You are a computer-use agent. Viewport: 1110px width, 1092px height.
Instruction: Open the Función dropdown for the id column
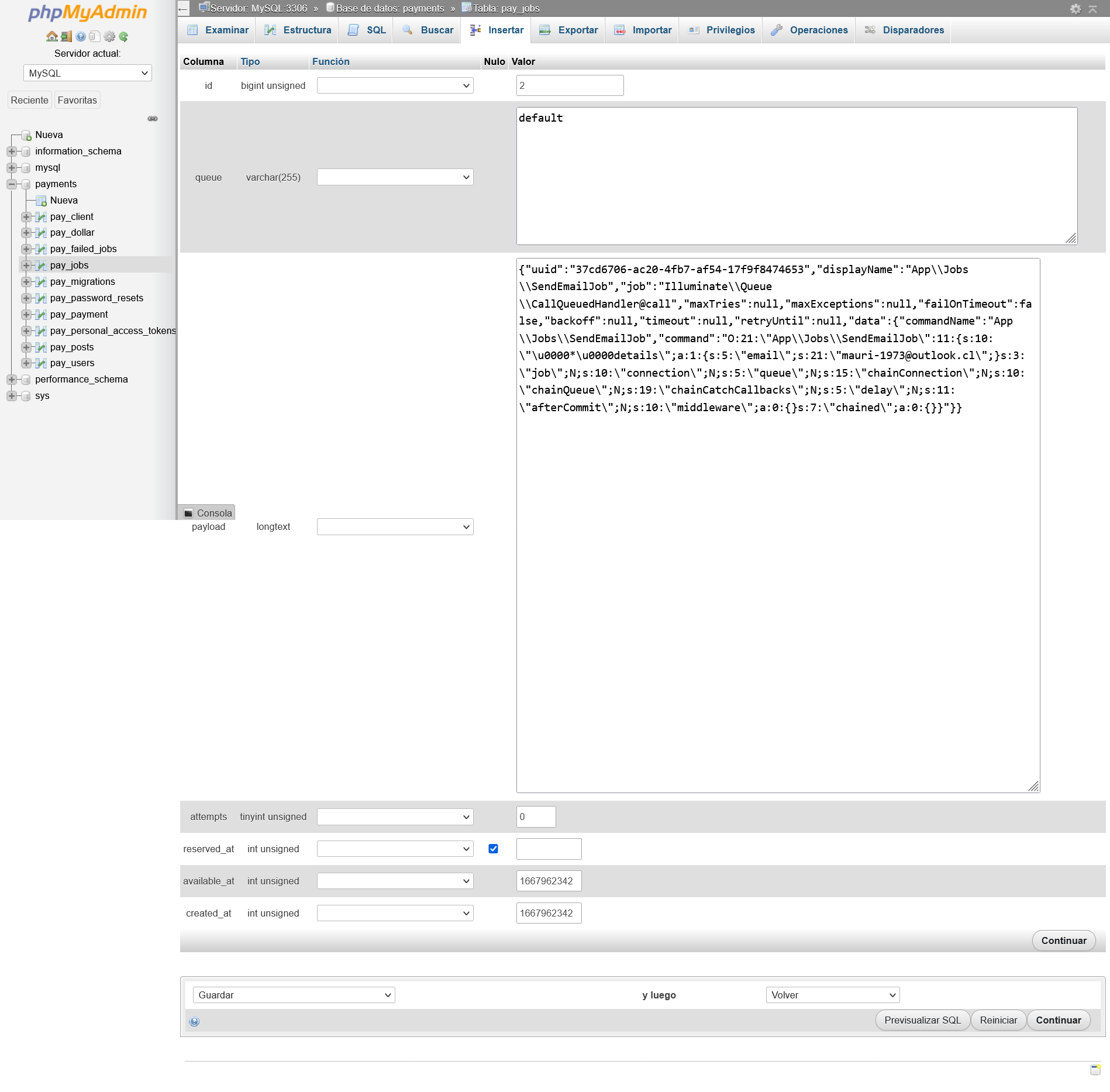395,85
